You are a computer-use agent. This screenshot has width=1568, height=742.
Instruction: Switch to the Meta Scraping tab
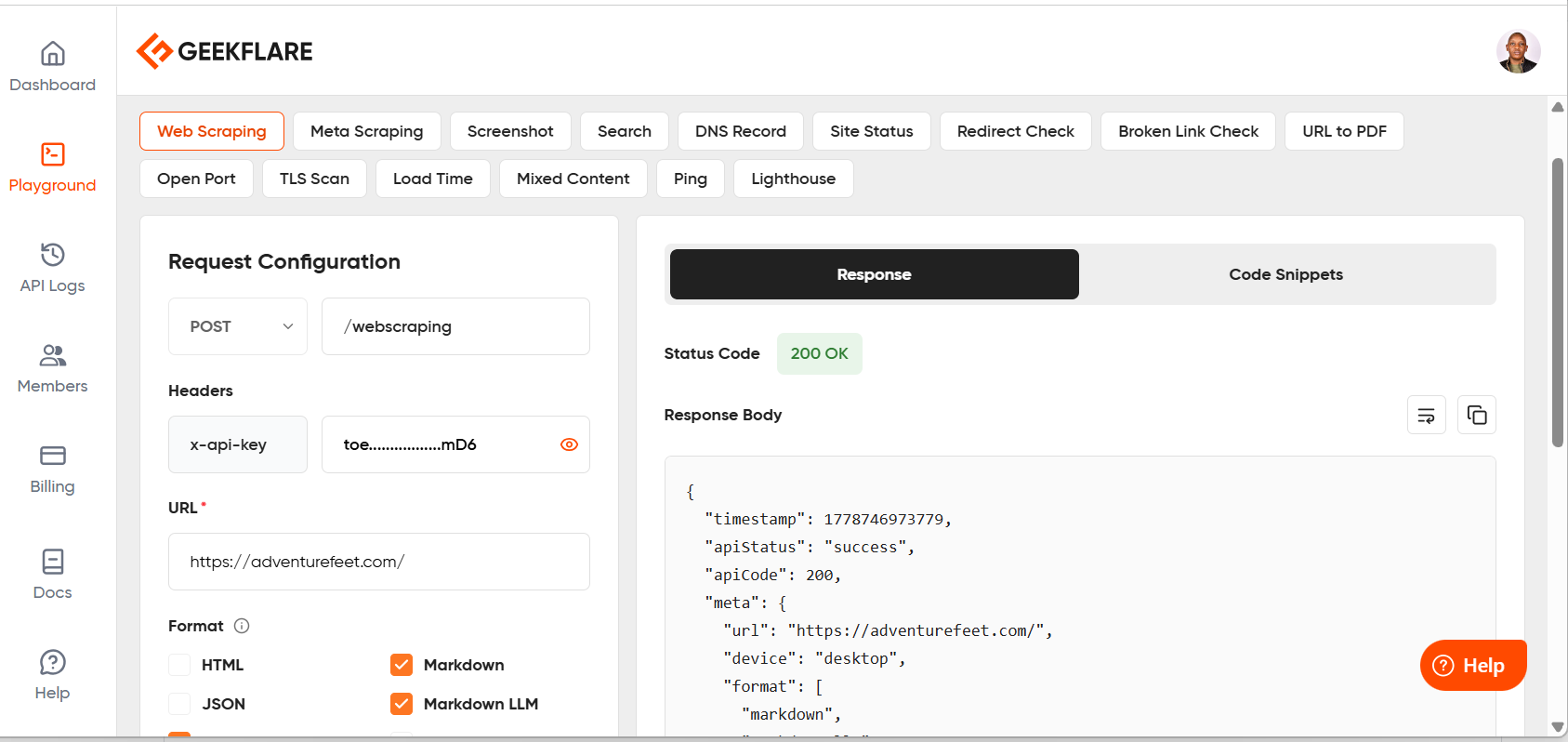click(x=367, y=131)
